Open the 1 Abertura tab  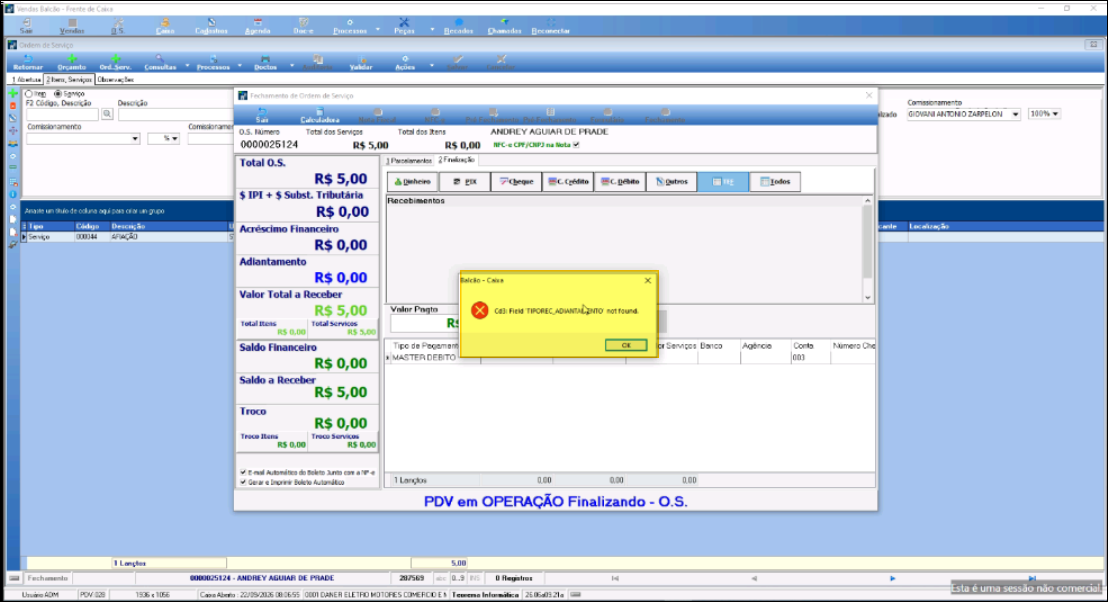26,80
